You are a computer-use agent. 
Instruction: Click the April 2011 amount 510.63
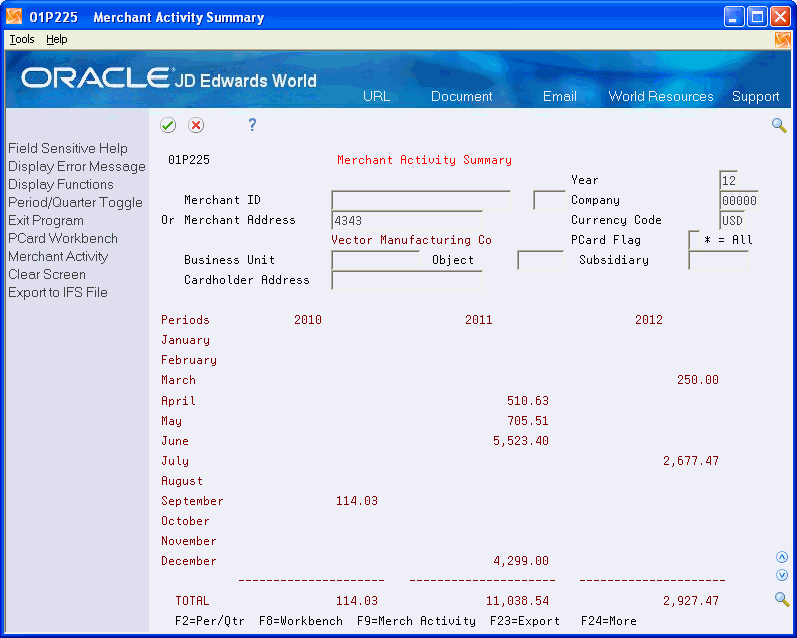click(528, 401)
